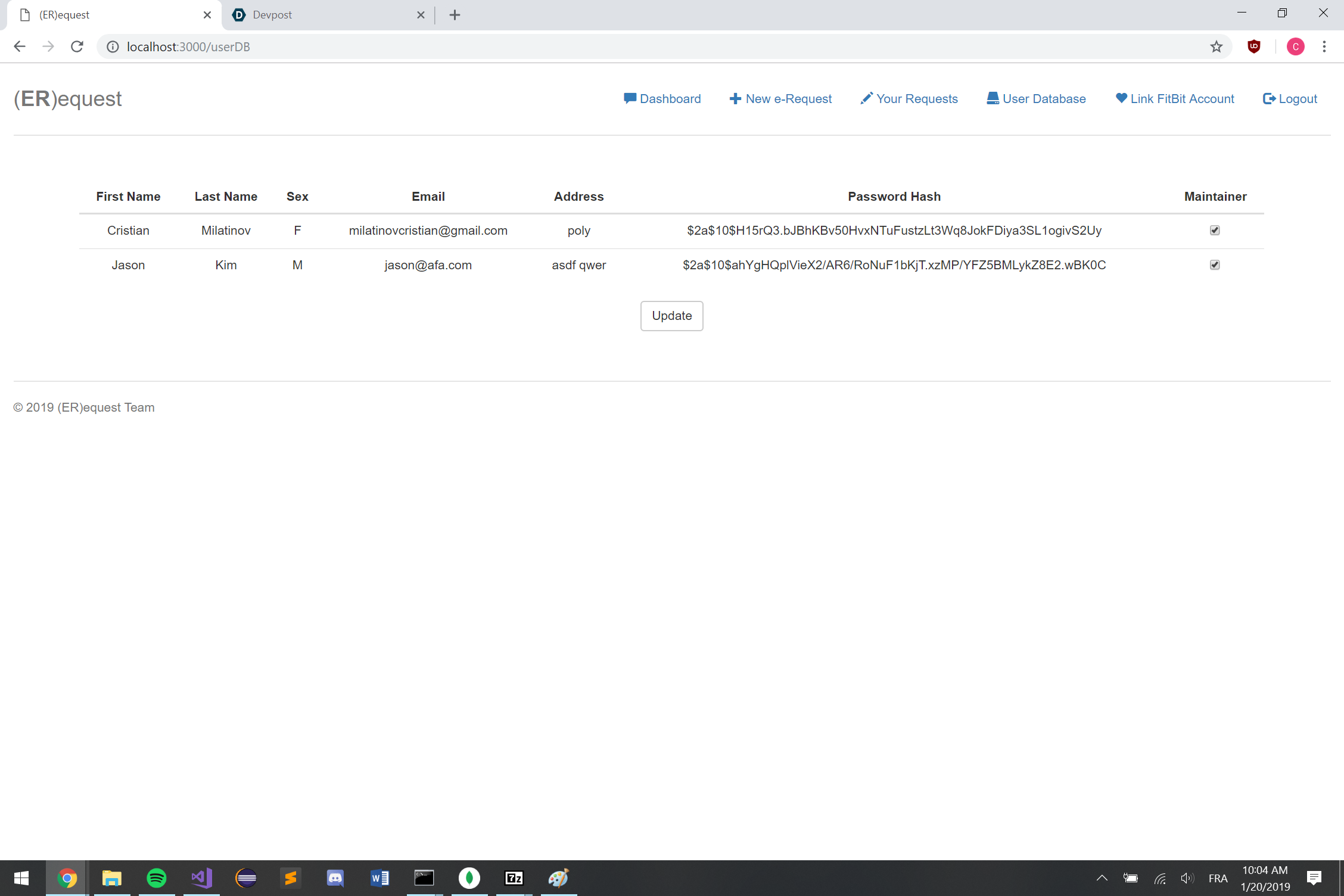This screenshot has height=896, width=1344.
Task: Open the uBlock Origin extension icon
Action: [x=1253, y=46]
